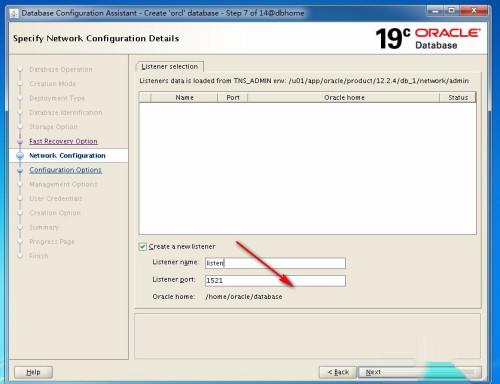This screenshot has height=384, width=500.
Task: Click the Oracle 19c Database logo
Action: click(428, 38)
